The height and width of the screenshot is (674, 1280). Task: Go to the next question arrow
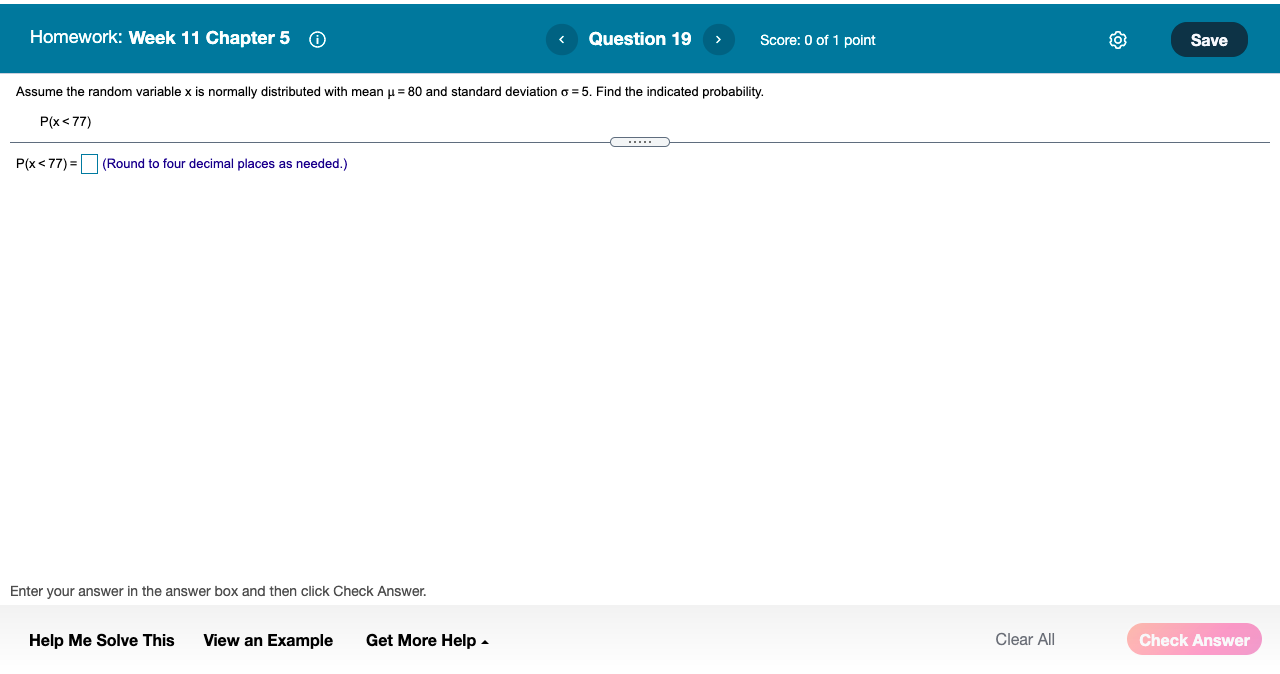tap(719, 39)
